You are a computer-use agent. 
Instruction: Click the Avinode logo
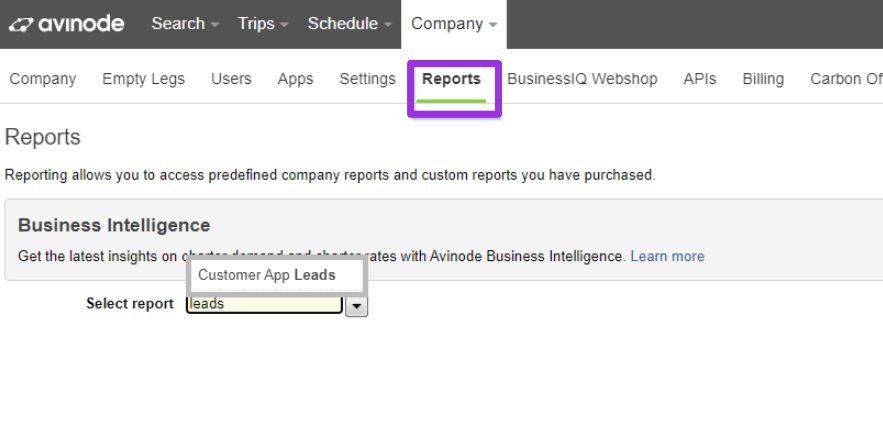tap(66, 24)
